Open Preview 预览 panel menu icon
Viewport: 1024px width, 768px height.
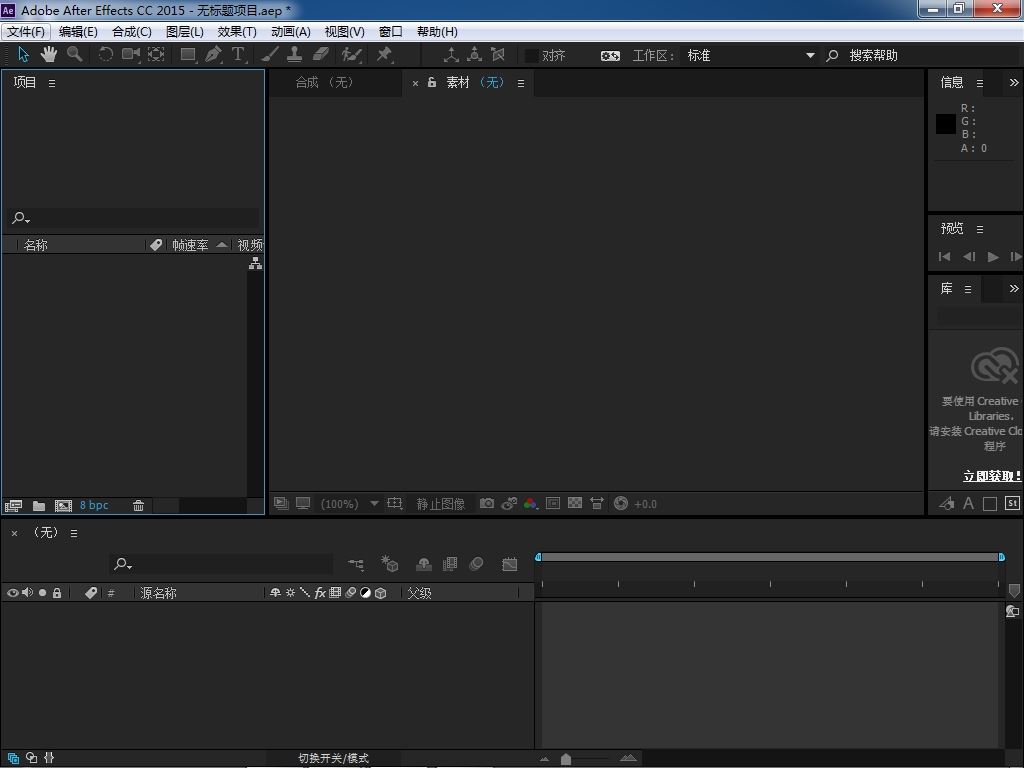coord(980,229)
